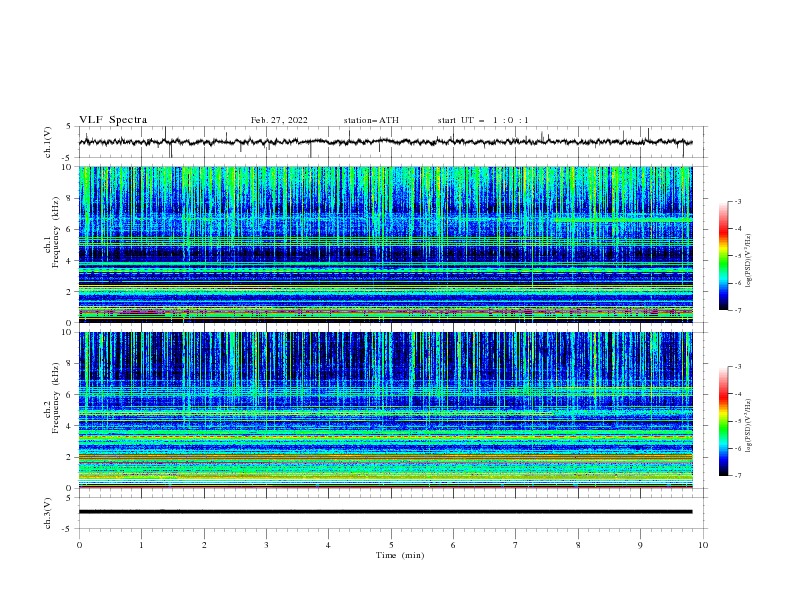Click the 'VLF Spectra' title text
This screenshot has height=612, width=792.
click(113, 120)
